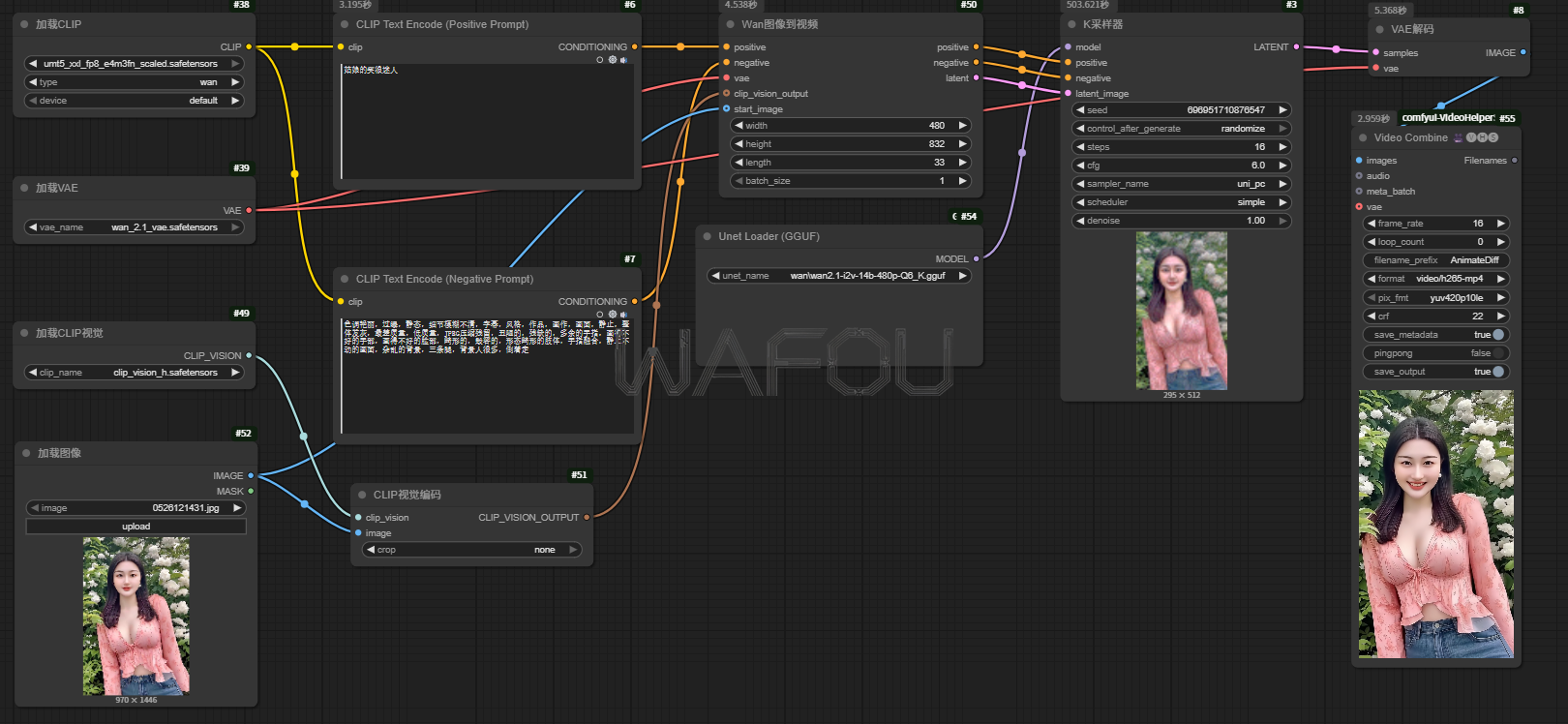
Task: Click the circle icon in Positive Prompt node
Action: click(600, 60)
